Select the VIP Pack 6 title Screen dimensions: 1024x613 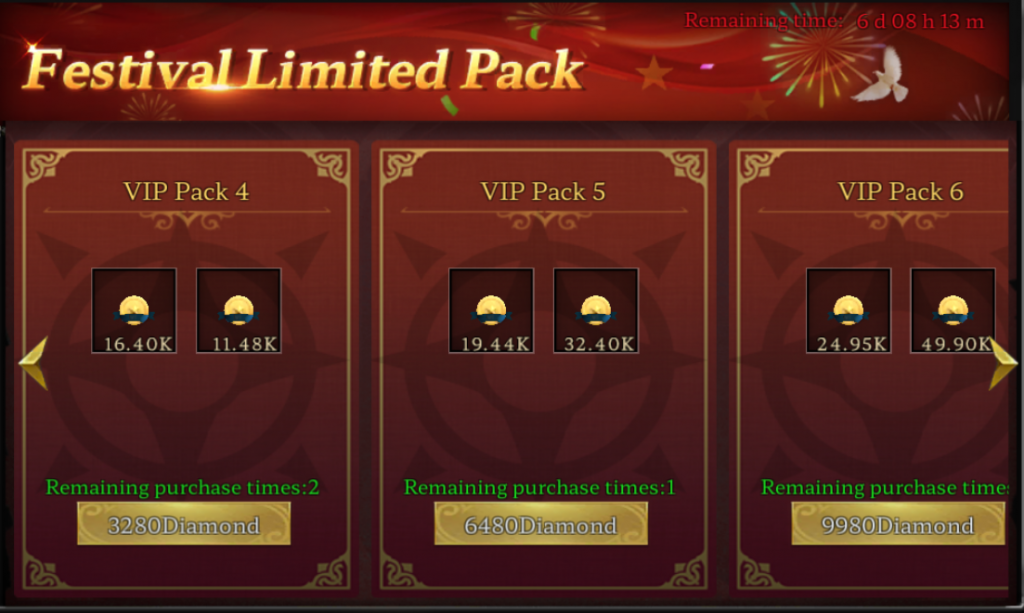point(901,192)
